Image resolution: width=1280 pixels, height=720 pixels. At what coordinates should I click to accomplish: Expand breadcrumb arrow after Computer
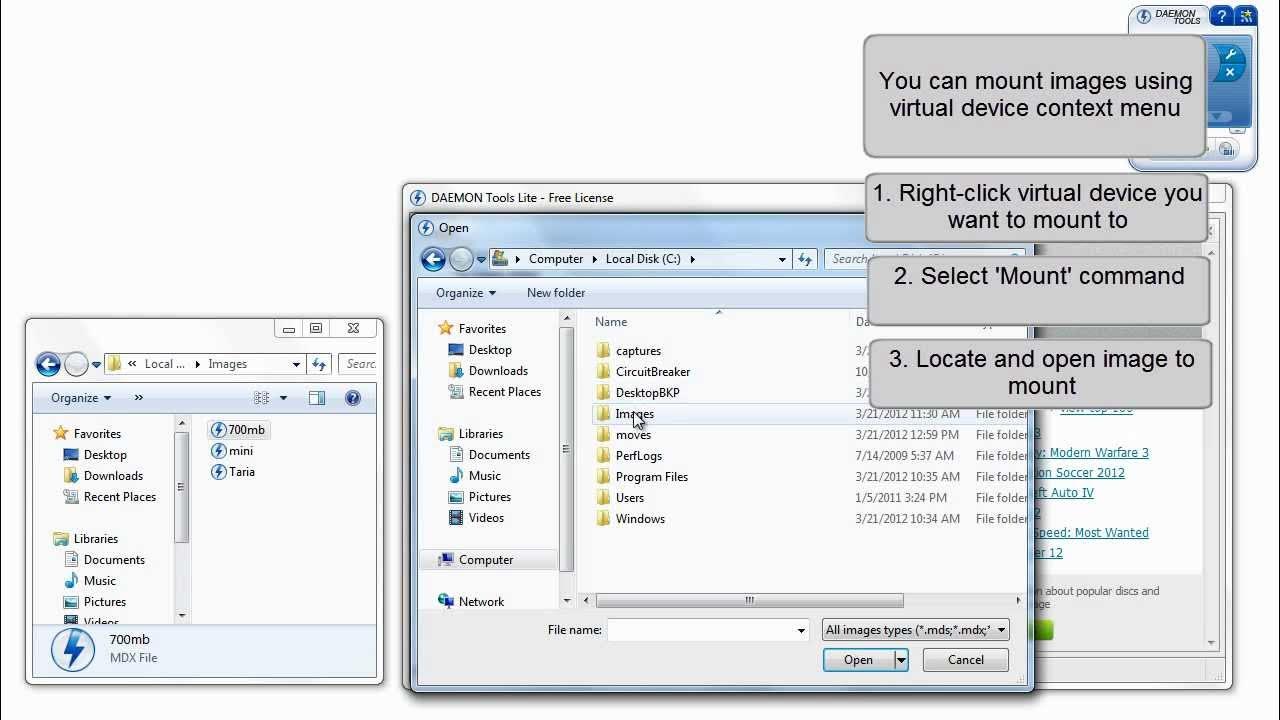[595, 259]
